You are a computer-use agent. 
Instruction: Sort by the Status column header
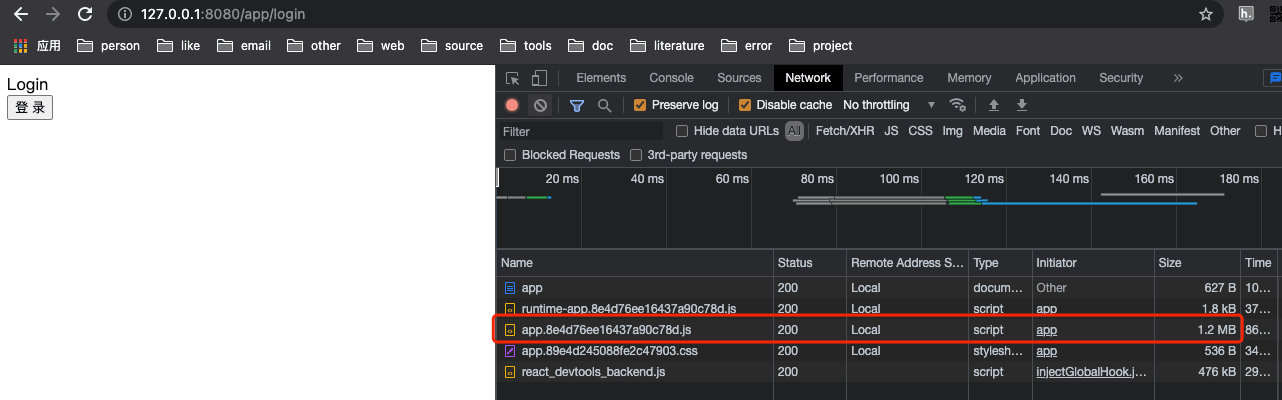[x=810, y=263]
